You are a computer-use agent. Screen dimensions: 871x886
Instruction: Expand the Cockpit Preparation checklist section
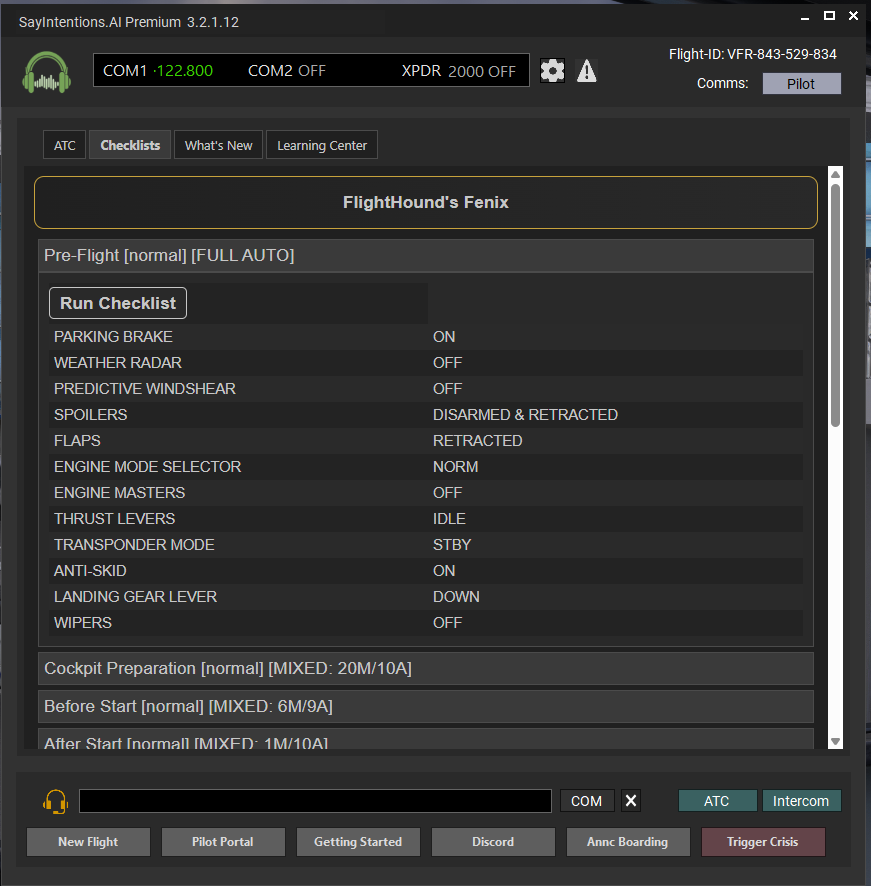click(x=426, y=668)
